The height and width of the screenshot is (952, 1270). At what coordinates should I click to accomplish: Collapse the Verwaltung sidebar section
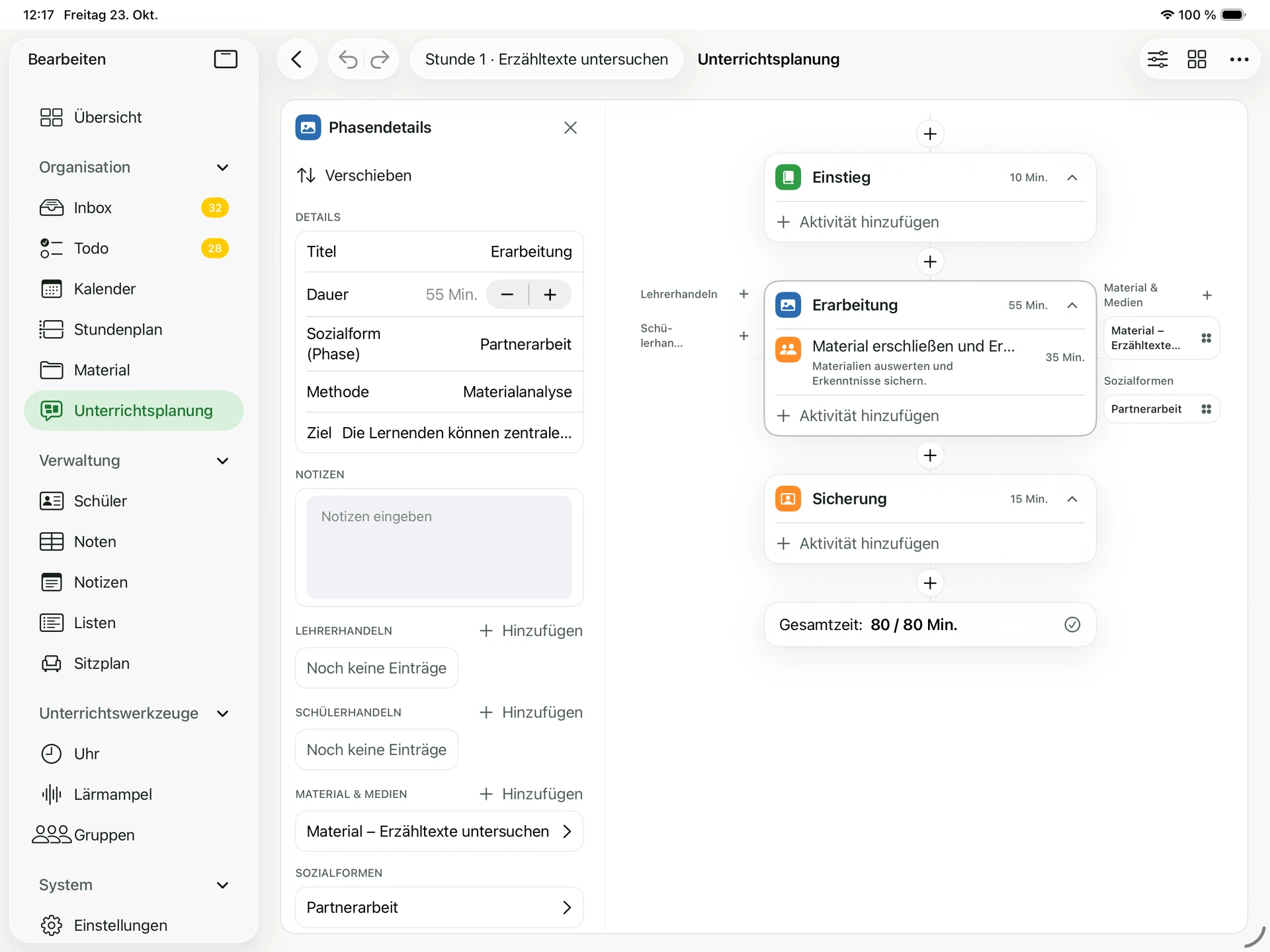(x=223, y=461)
